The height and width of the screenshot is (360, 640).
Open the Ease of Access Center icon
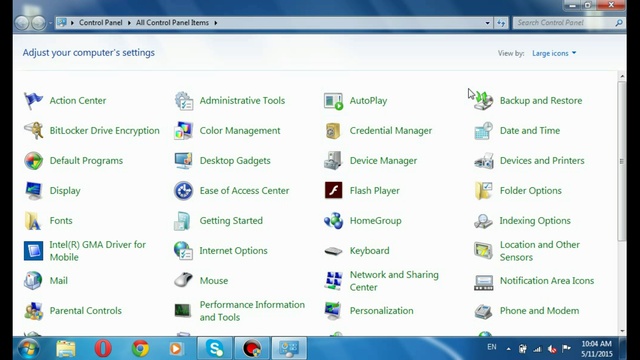[184, 191]
